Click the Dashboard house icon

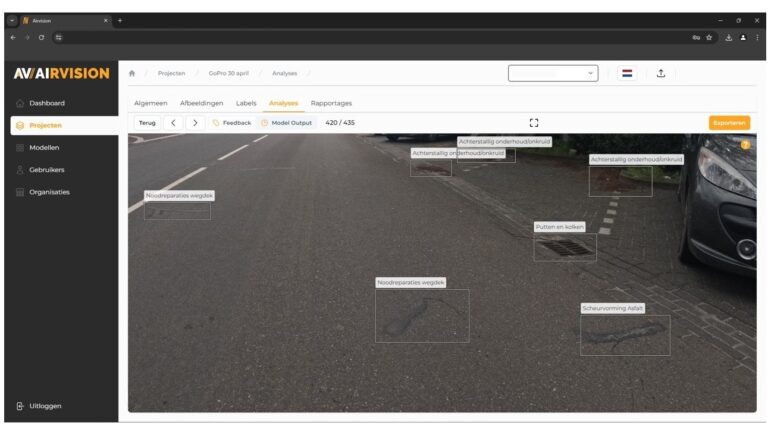(x=20, y=103)
